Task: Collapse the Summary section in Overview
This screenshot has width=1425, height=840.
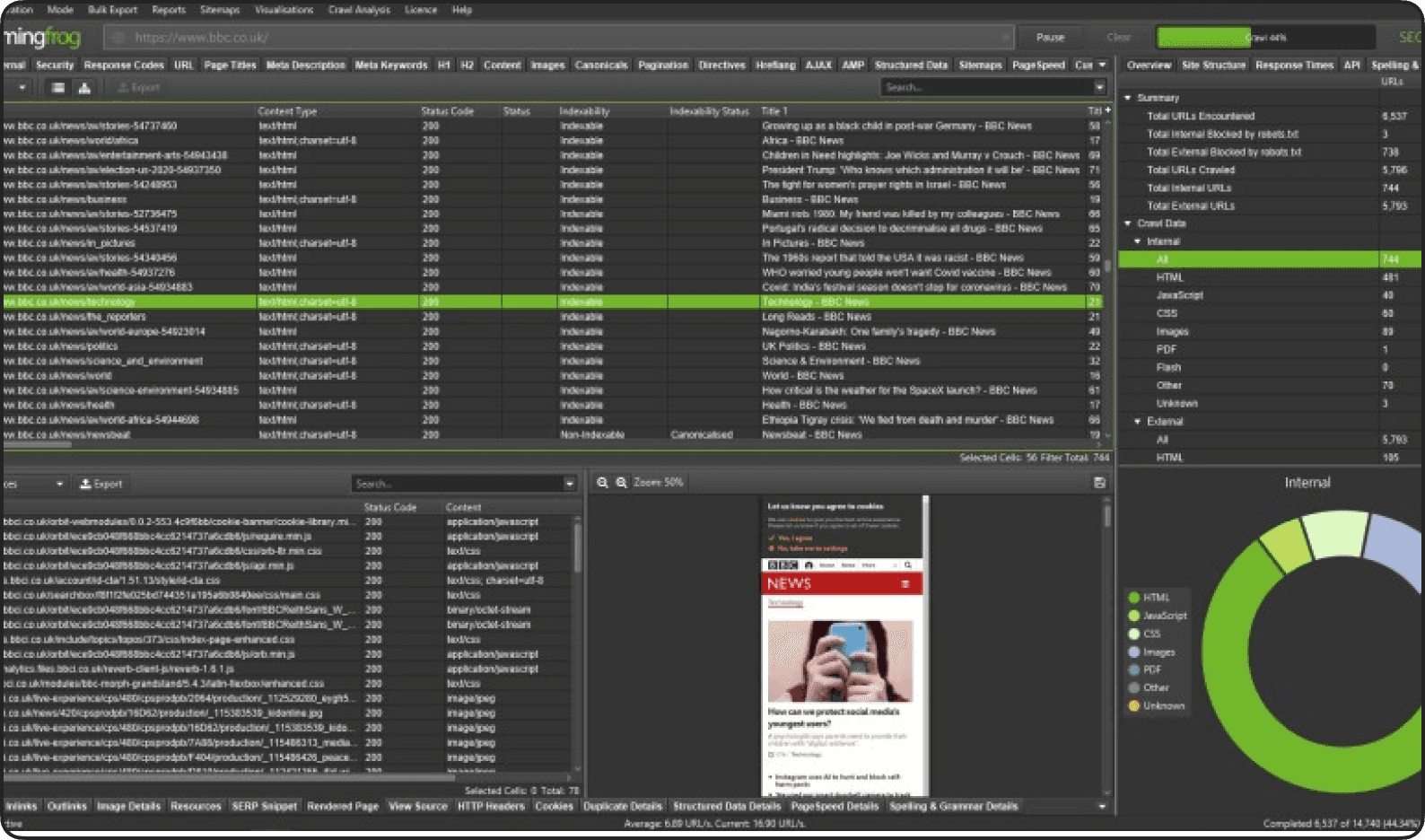Action: 1128,98
